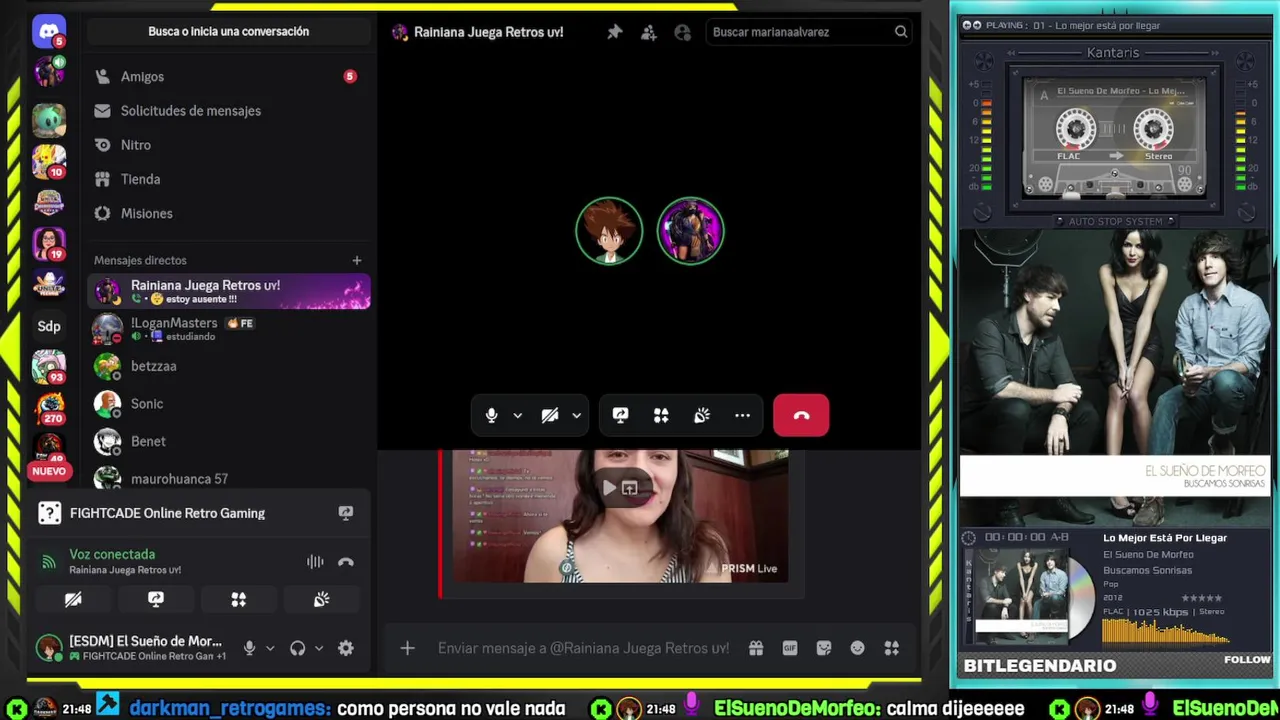Open more options ellipsis in call bar
1280x720 pixels.
click(742, 415)
